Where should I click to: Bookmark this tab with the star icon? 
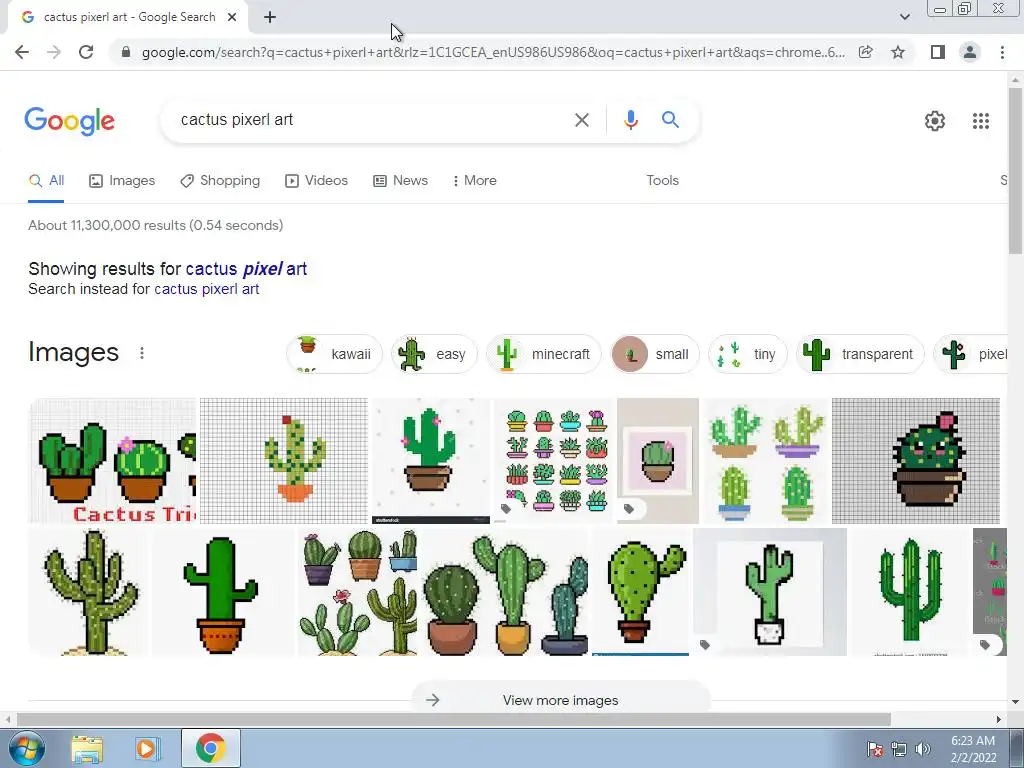898,52
